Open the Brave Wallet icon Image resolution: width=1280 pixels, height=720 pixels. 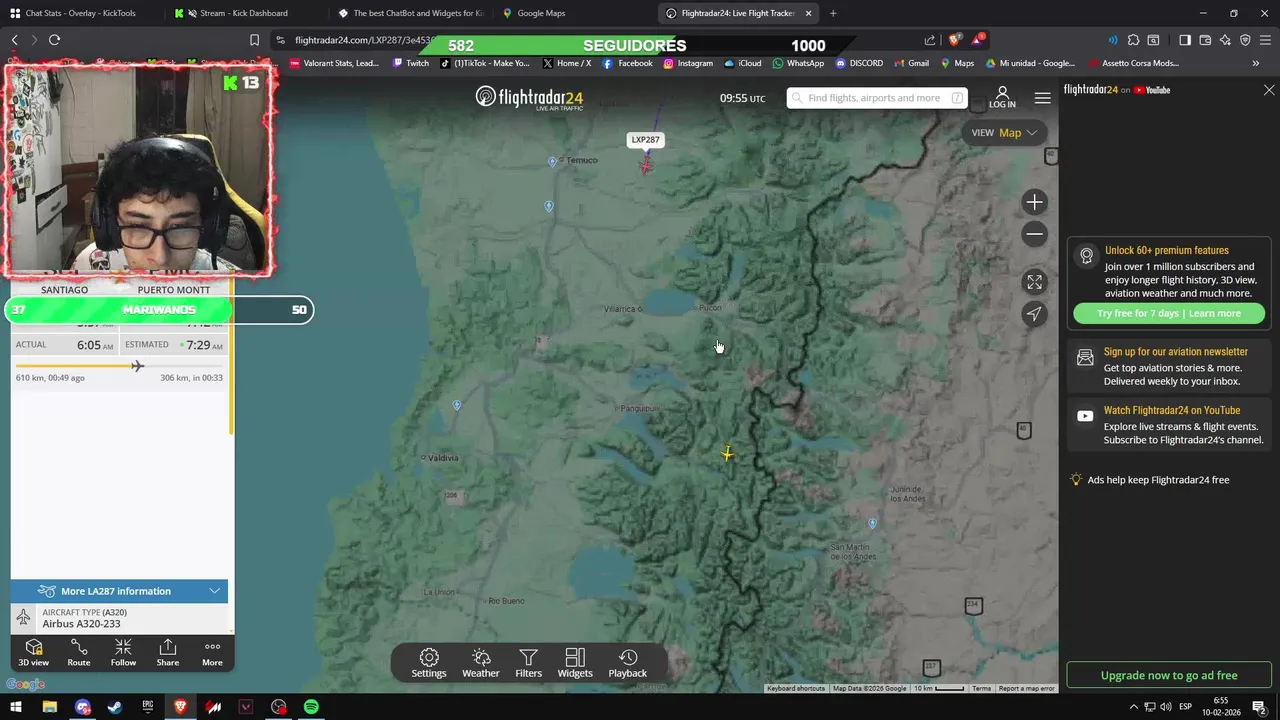(1205, 40)
